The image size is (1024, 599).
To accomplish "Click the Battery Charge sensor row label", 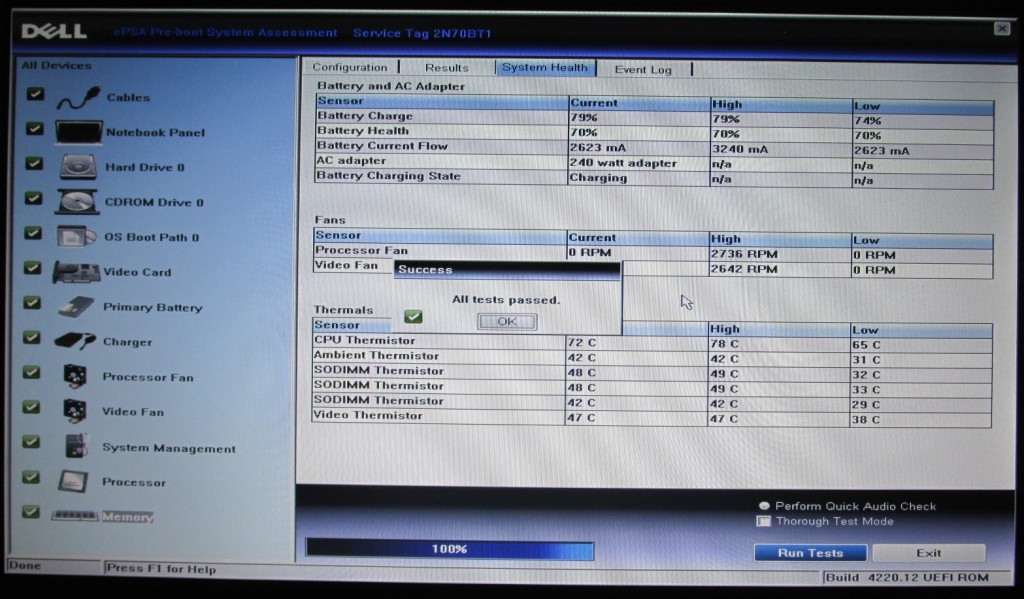I will pyautogui.click(x=365, y=116).
